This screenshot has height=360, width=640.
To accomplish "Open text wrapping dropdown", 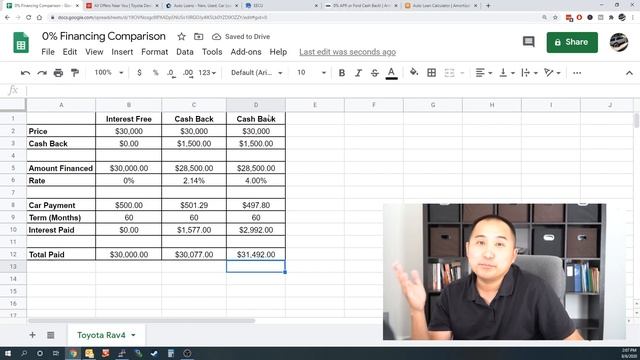I will (x=529, y=73).
